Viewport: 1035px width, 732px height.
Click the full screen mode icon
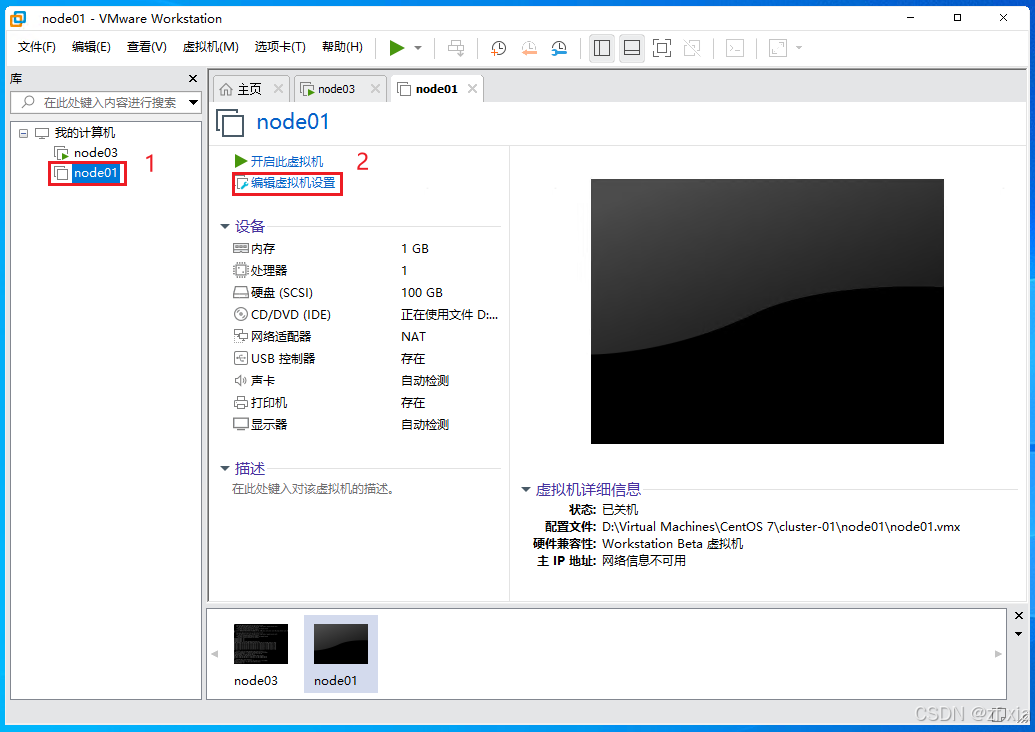click(x=662, y=48)
